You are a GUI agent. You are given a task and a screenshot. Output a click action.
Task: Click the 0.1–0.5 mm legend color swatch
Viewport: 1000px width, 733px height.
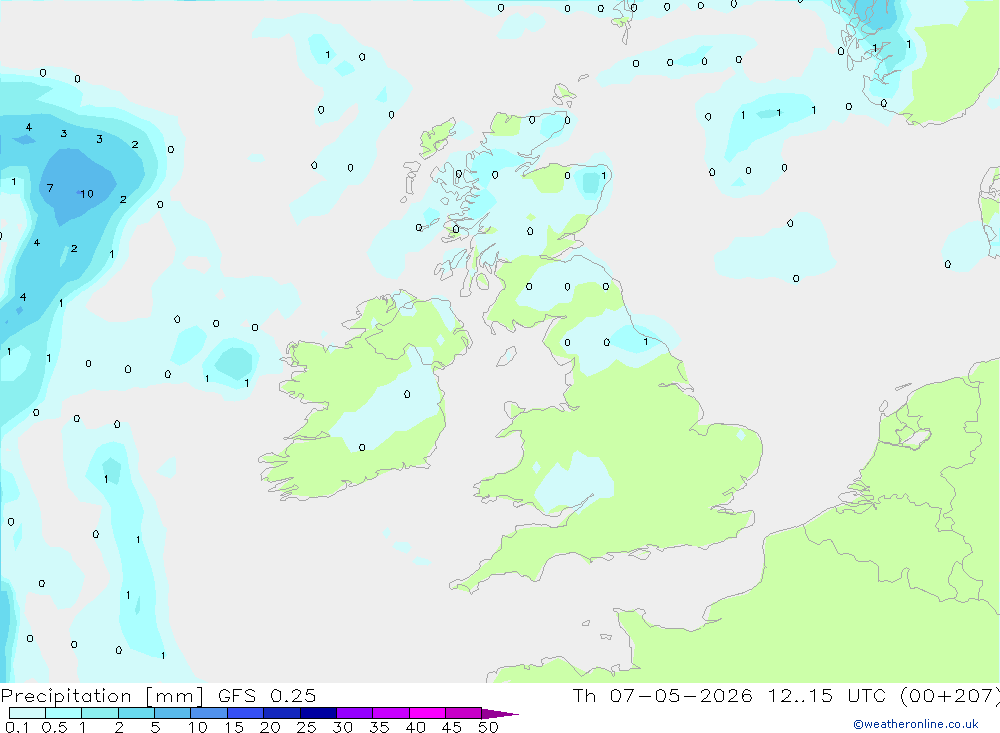27,713
